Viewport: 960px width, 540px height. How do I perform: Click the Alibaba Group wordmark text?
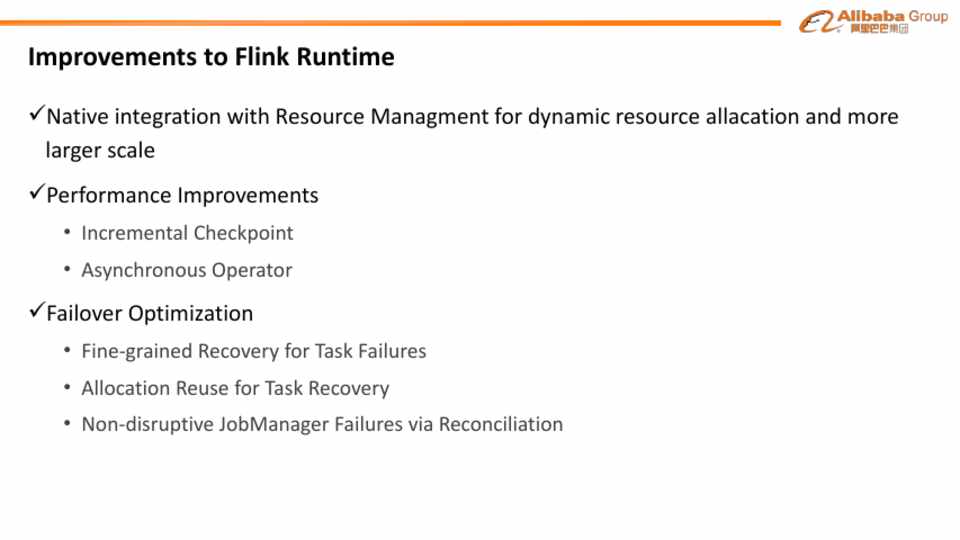892,17
